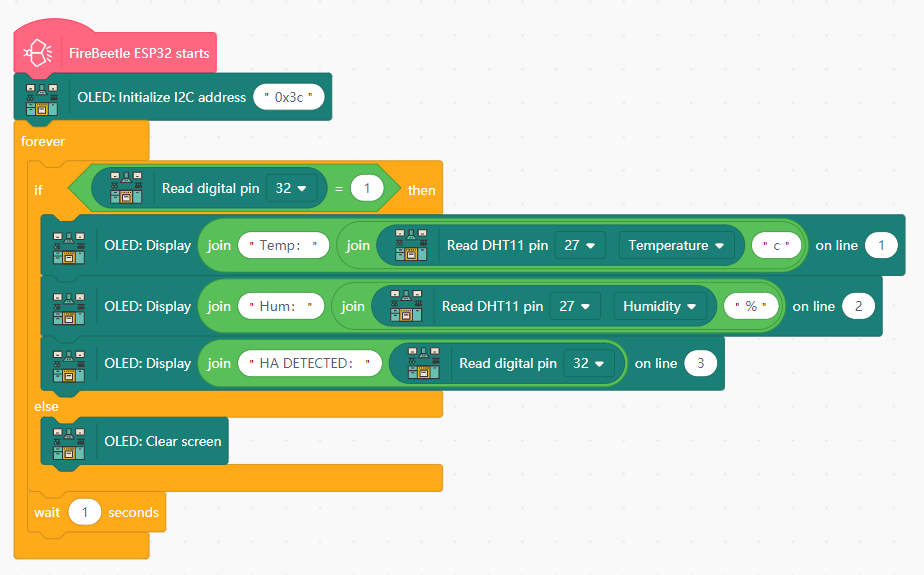The image size is (924, 575).
Task: Click DHT11 icon in the Temperature reading block
Action: (411, 245)
